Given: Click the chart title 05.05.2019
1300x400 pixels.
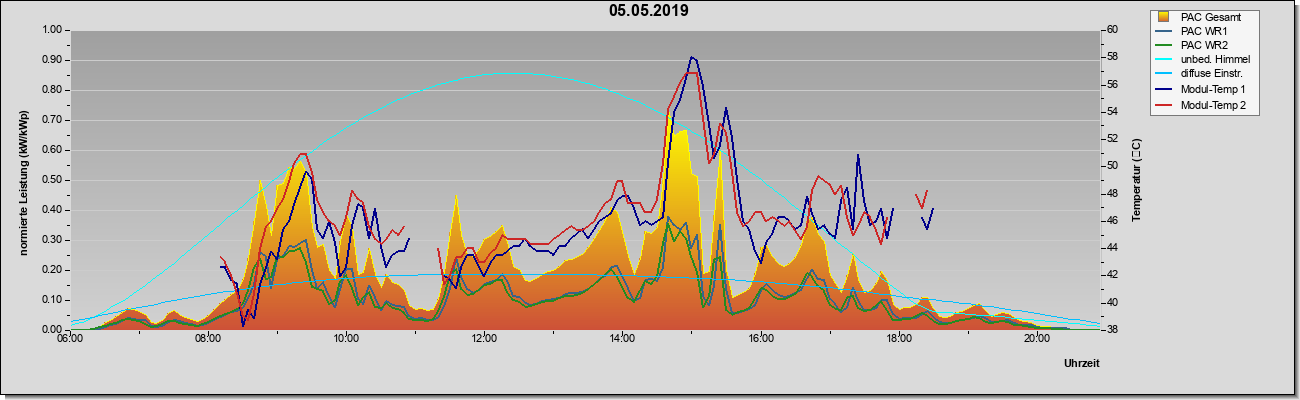Looking at the screenshot, I should (649, 11).
